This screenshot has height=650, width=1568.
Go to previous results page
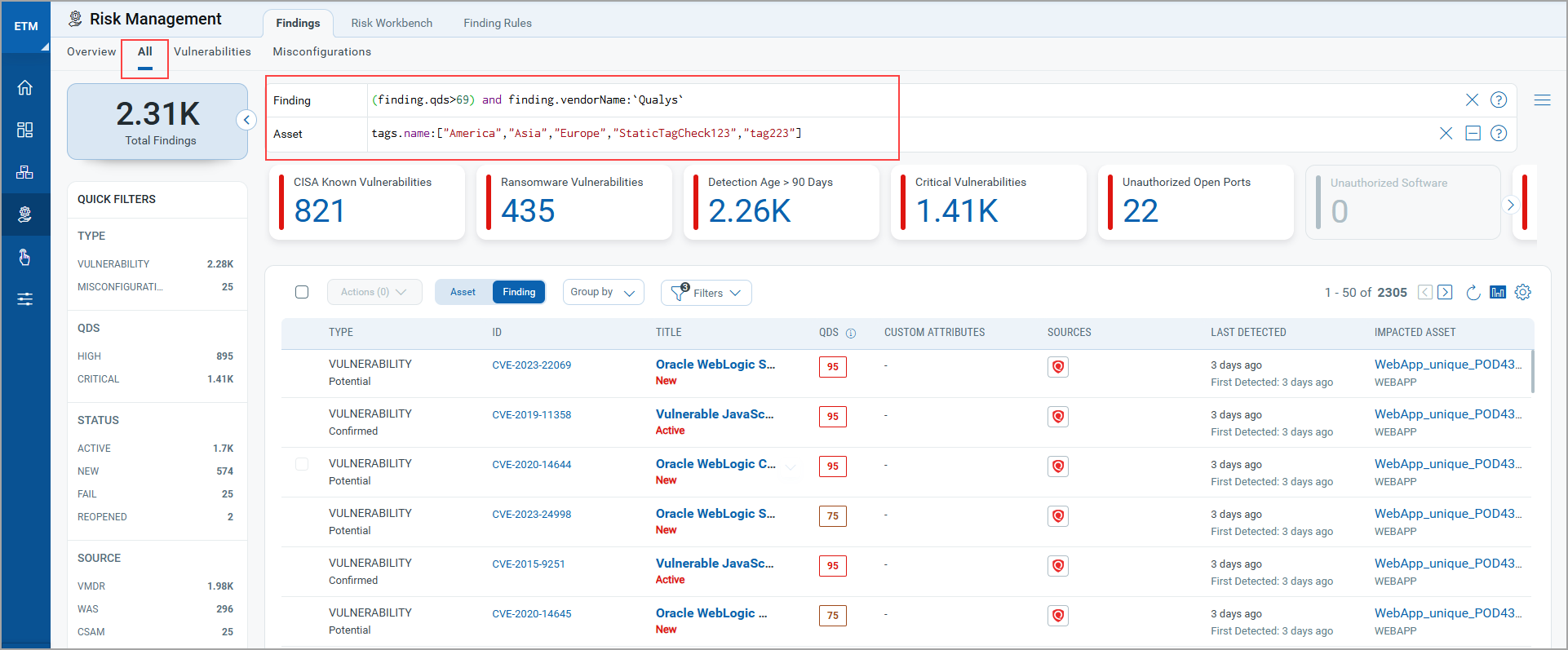[1425, 292]
